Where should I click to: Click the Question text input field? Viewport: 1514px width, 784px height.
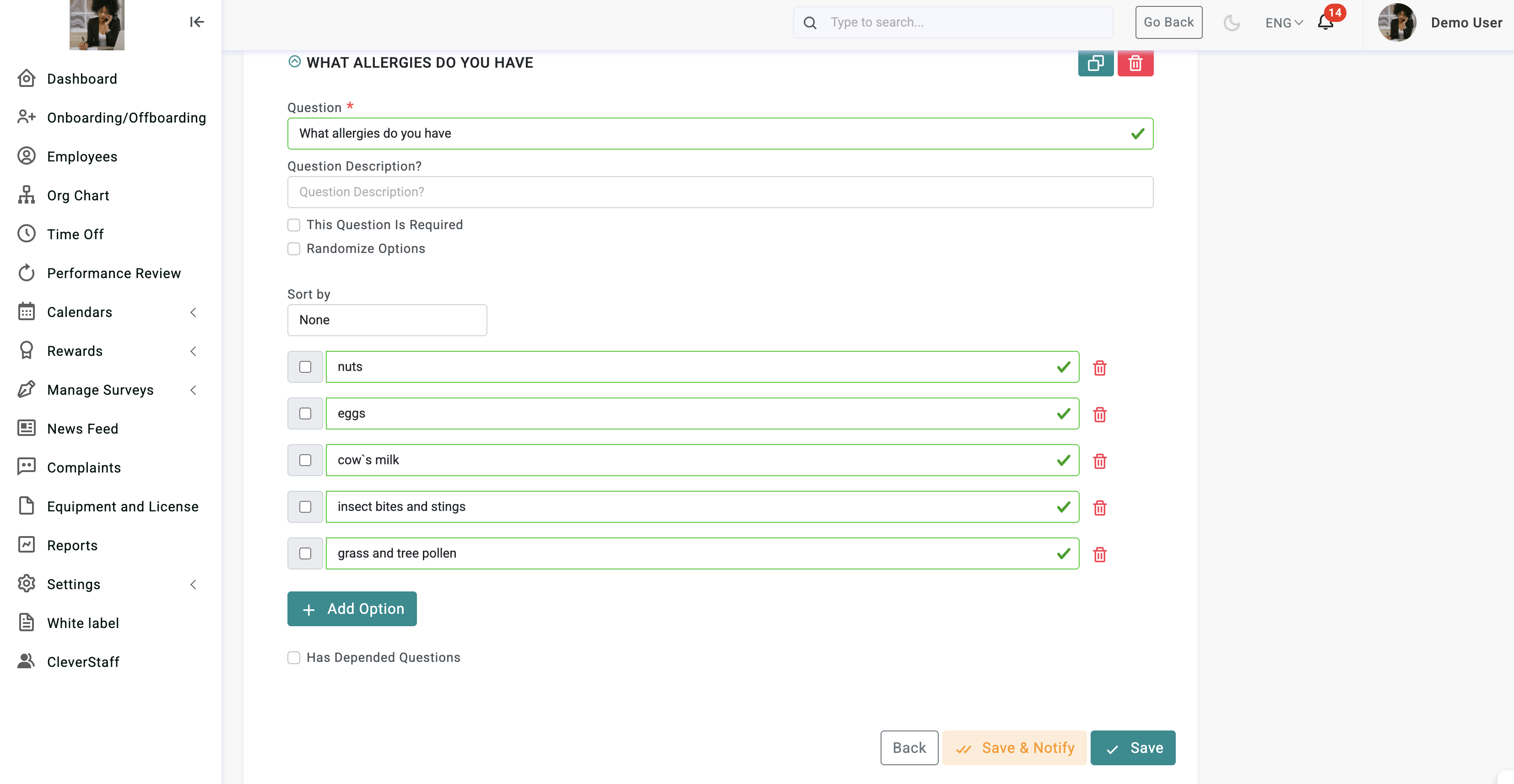point(720,133)
